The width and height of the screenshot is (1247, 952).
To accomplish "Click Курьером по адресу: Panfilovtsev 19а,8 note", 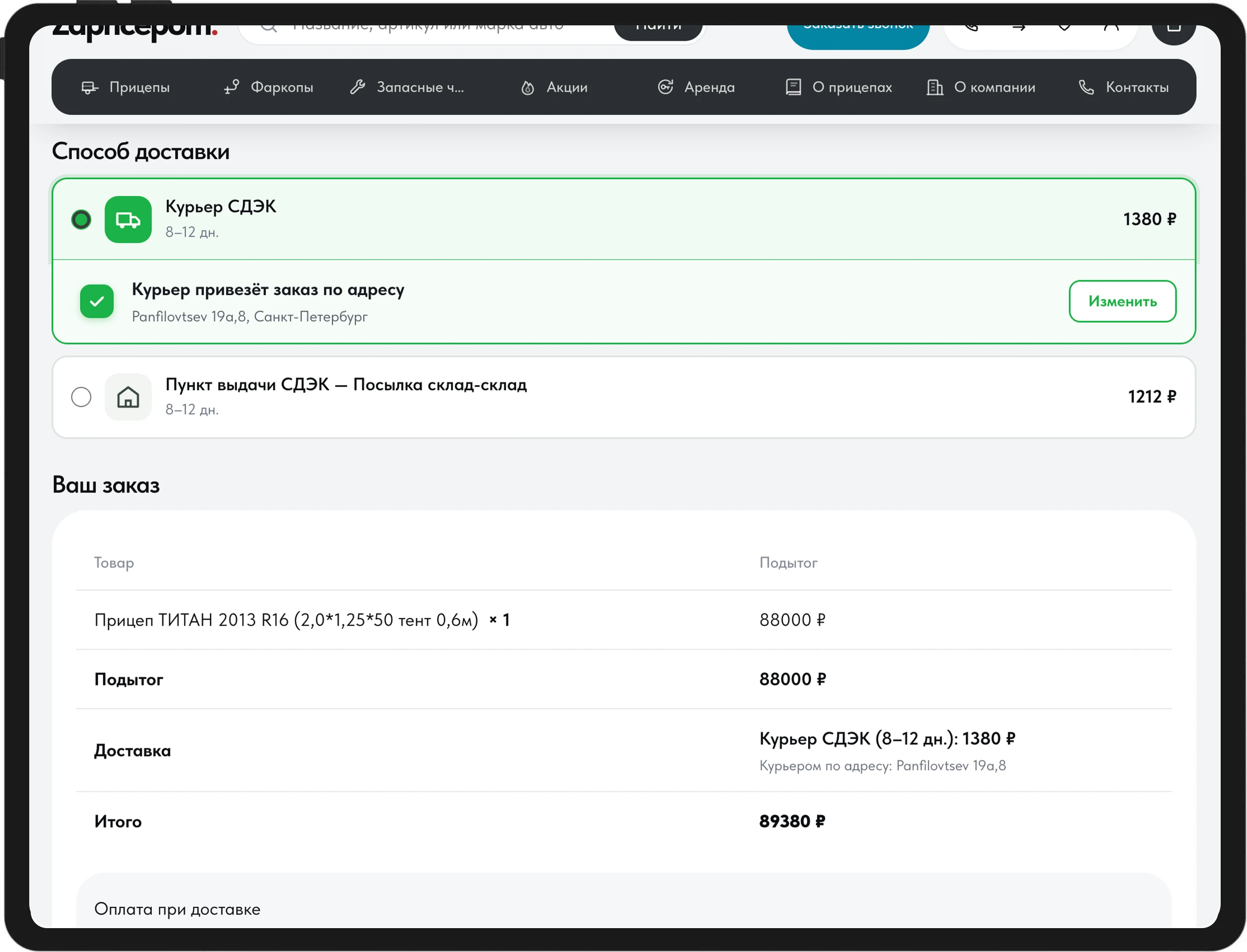I will click(883, 766).
